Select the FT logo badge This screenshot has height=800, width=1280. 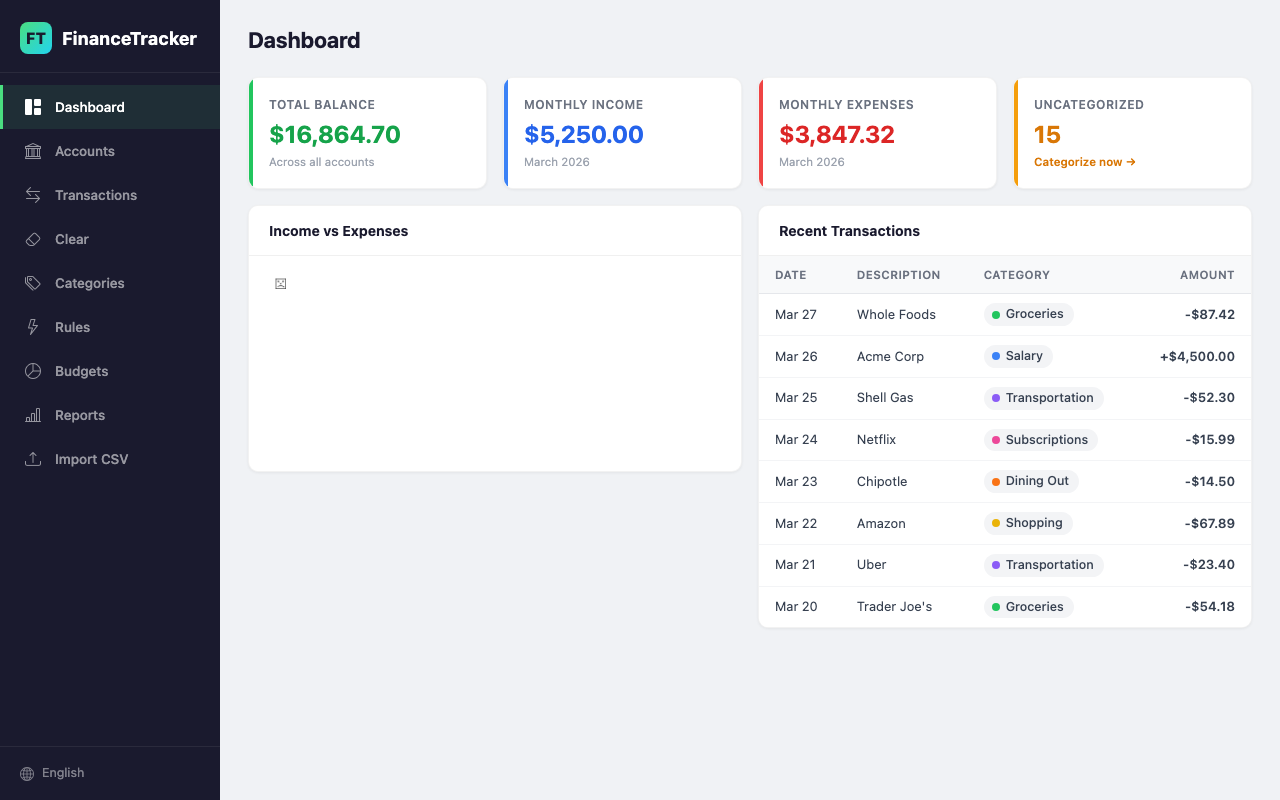tap(35, 38)
